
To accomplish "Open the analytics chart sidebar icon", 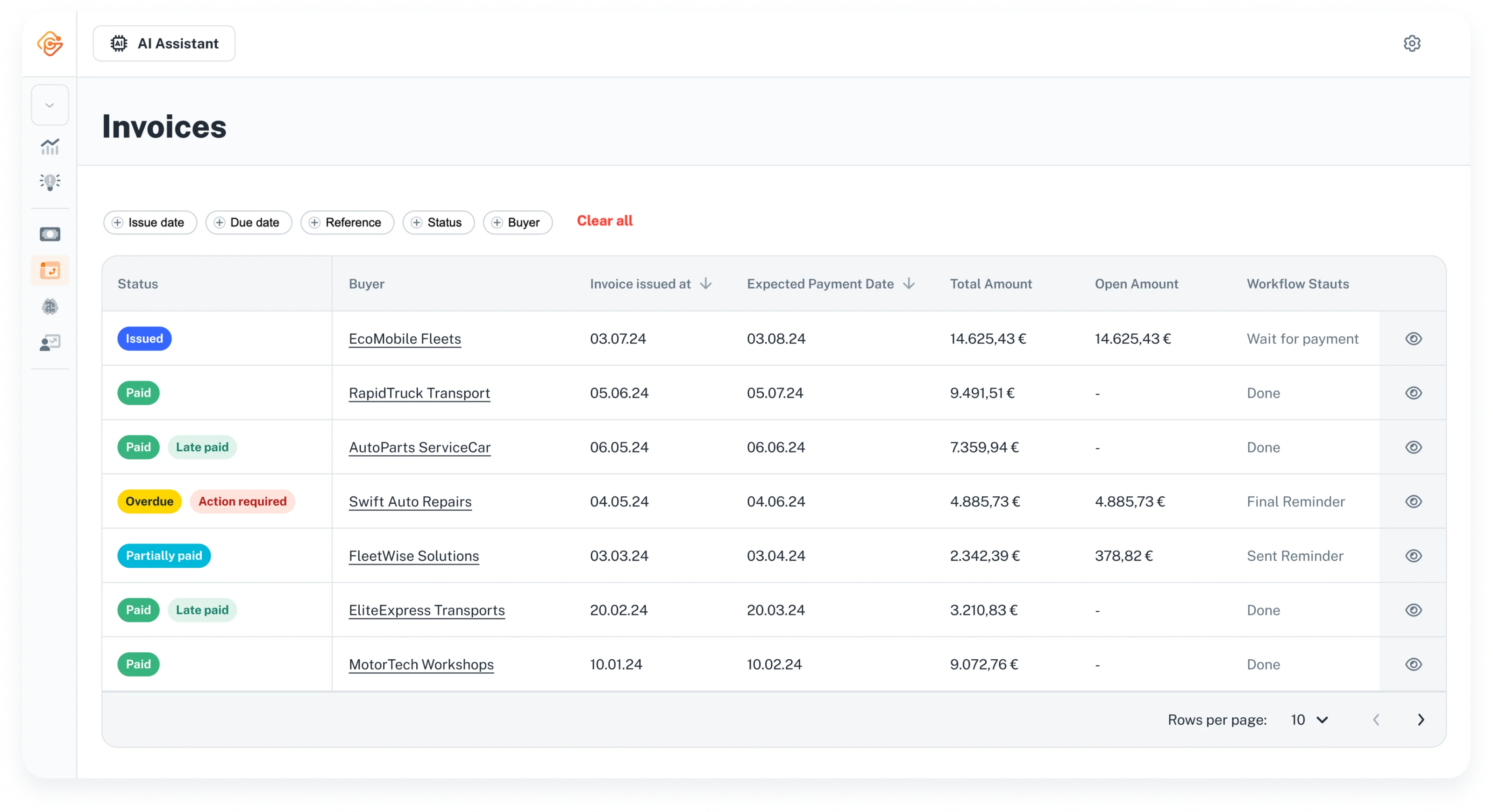I will 50,147.
